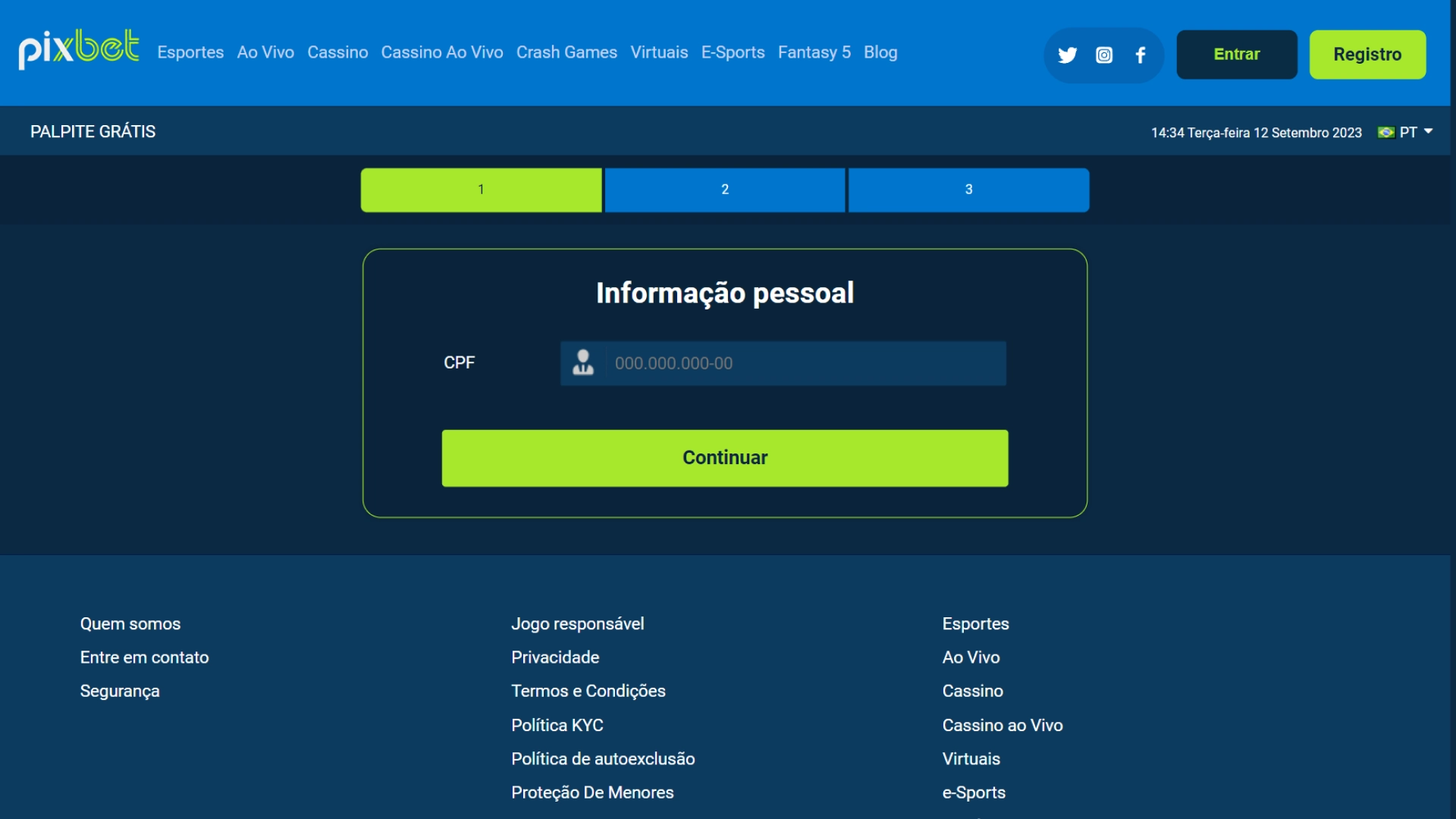Click the PALPITE GRÁTIS tab link
This screenshot has height=819, width=1456.
pos(94,130)
